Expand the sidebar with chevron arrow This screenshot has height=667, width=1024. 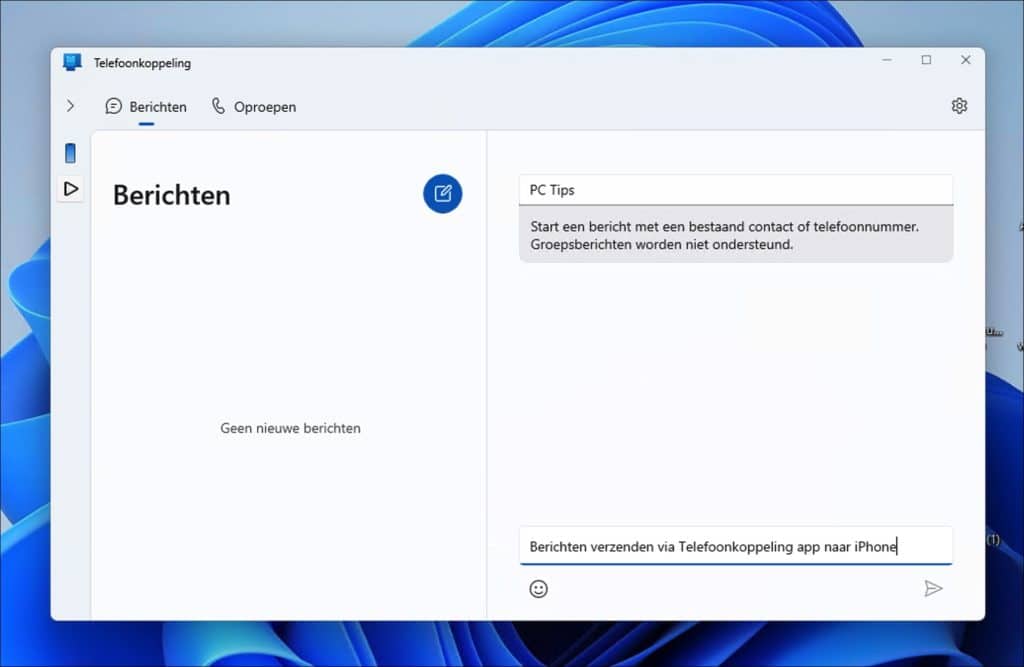pyautogui.click(x=71, y=106)
